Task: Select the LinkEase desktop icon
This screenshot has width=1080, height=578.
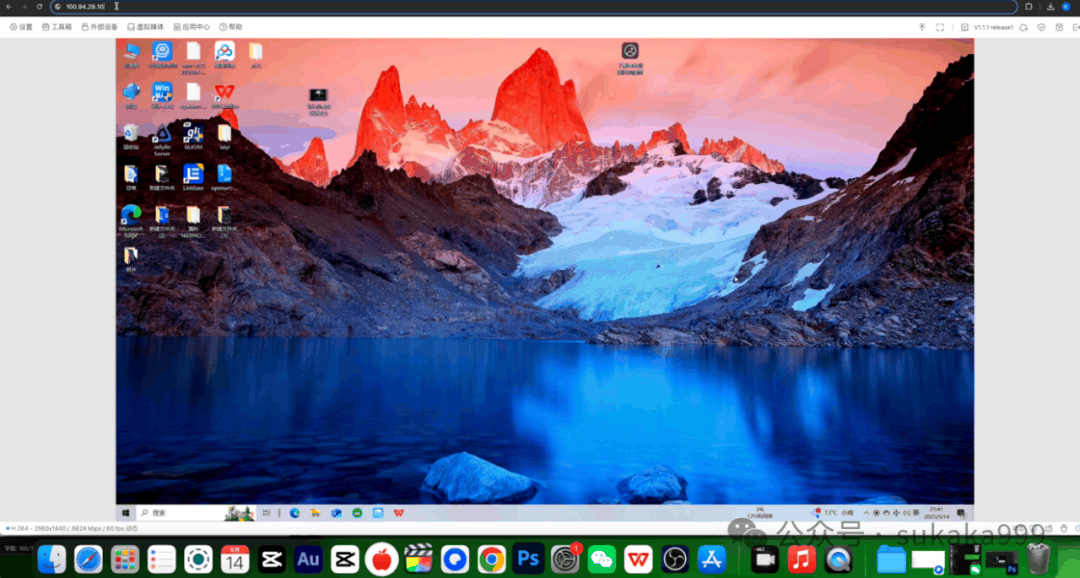Action: 193,177
